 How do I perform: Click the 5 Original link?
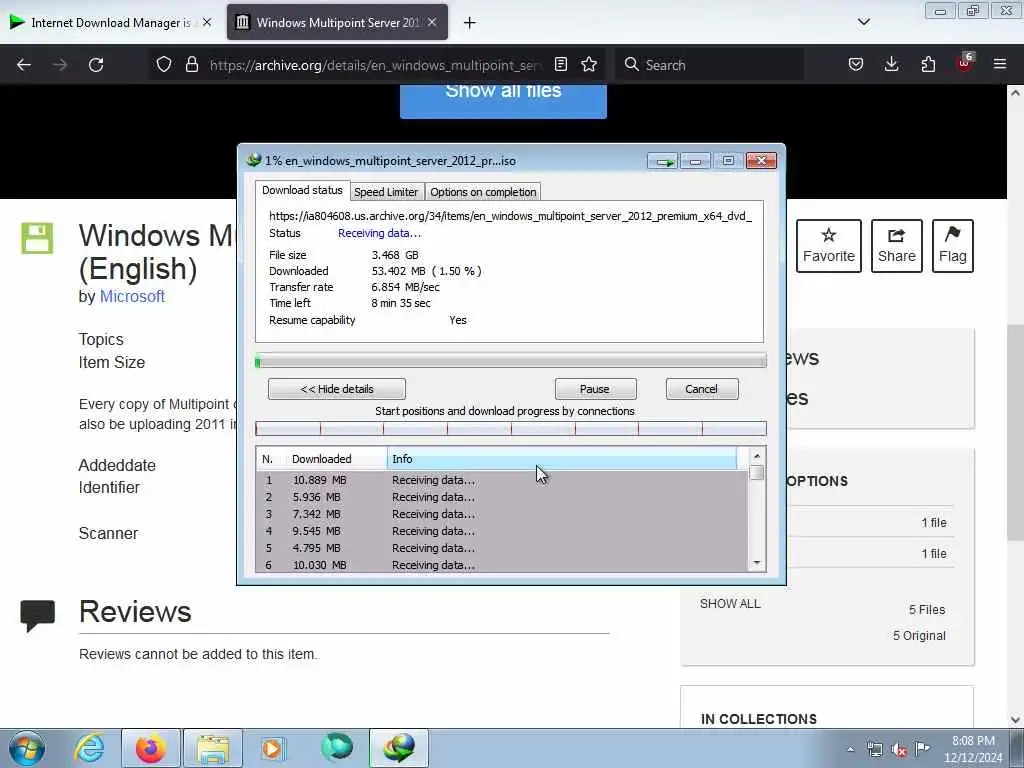pos(919,635)
